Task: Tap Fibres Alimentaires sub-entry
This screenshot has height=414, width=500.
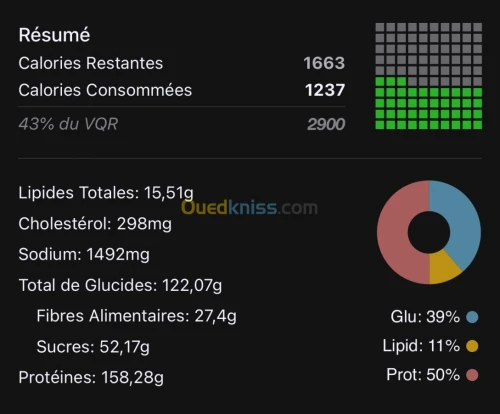Action: [137, 316]
